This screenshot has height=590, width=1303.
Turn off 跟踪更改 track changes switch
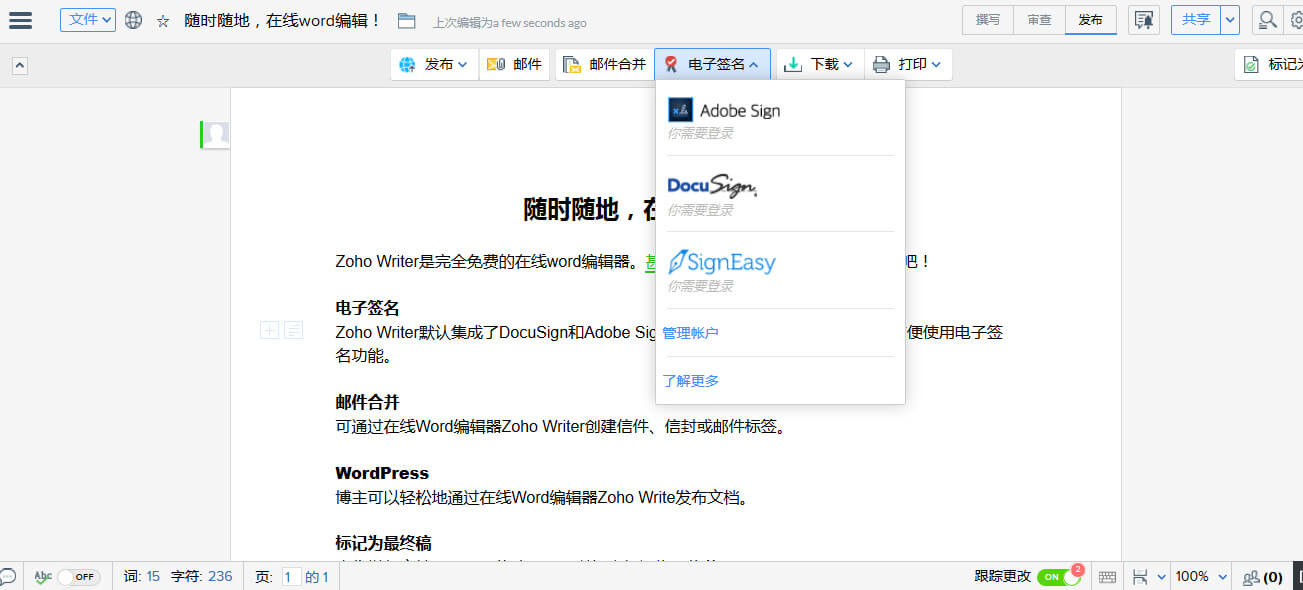coord(1058,577)
